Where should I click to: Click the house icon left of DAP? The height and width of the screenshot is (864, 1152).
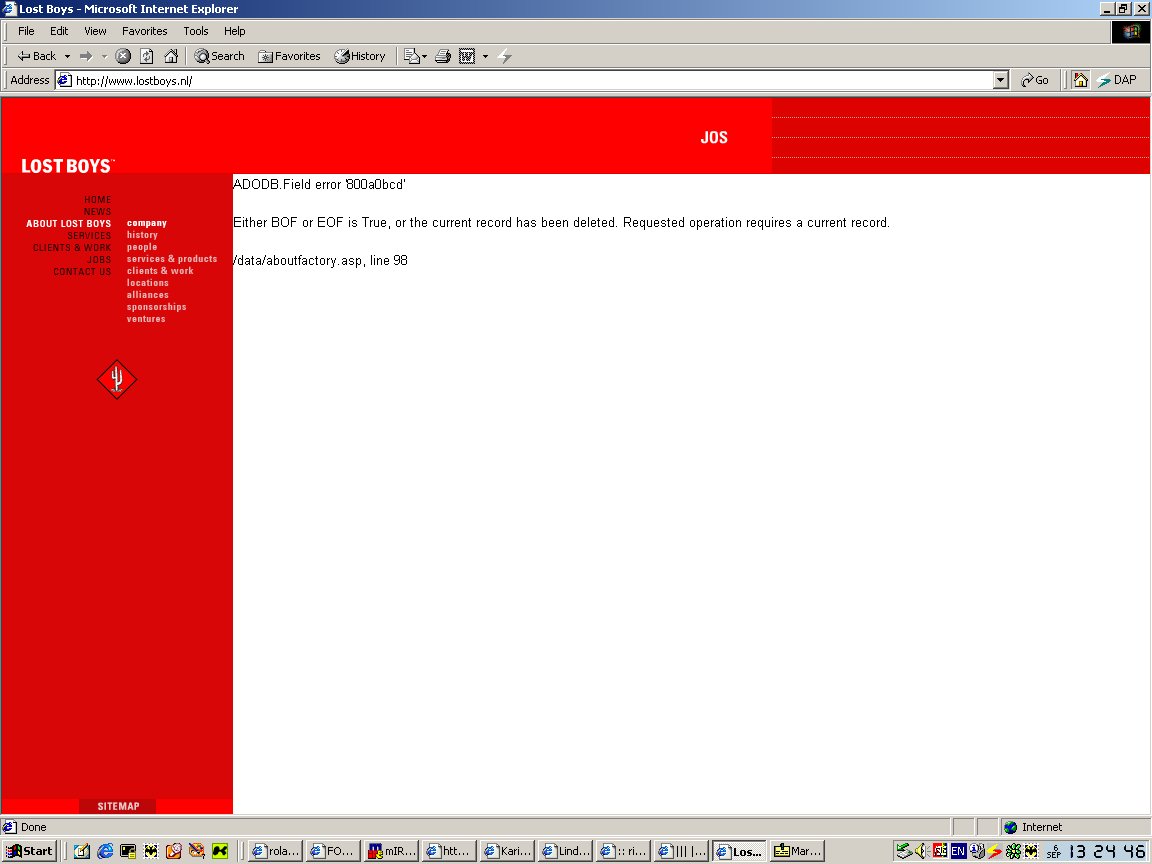[x=1080, y=80]
